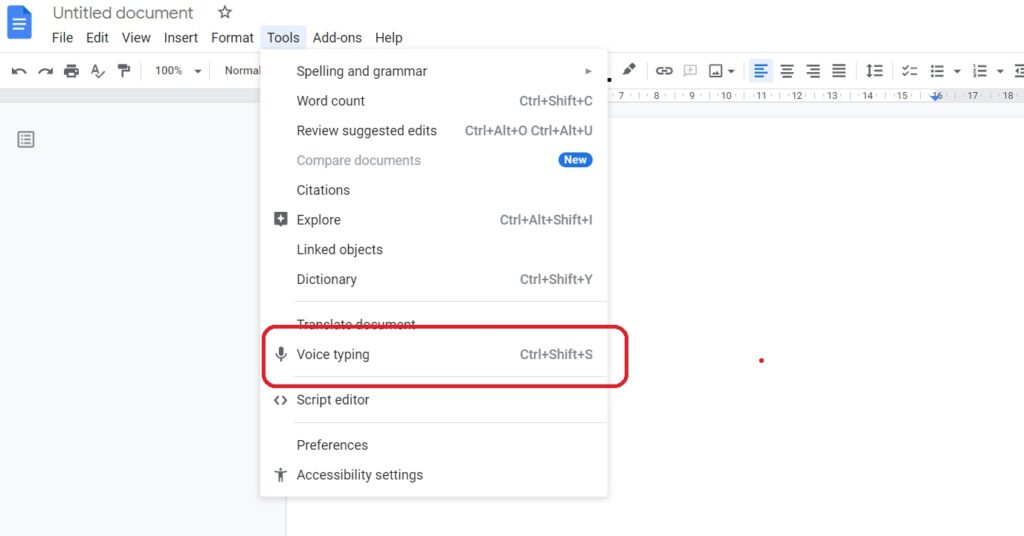Open Dictionary from Tools menu
Viewport: 1024px width, 536px height.
point(434,279)
